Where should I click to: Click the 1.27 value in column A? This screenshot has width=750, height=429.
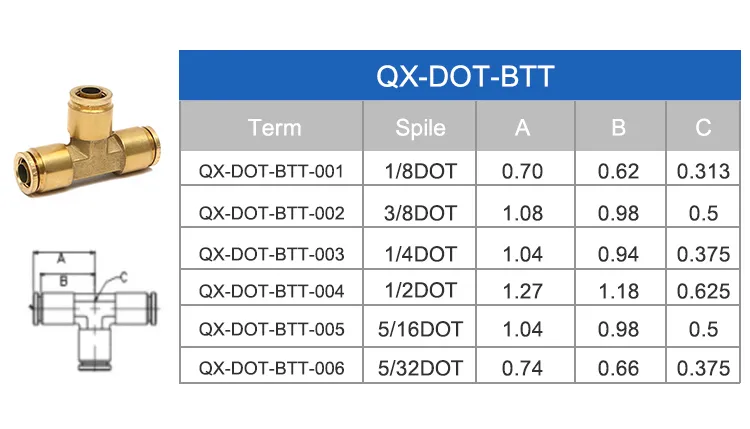(x=522, y=291)
